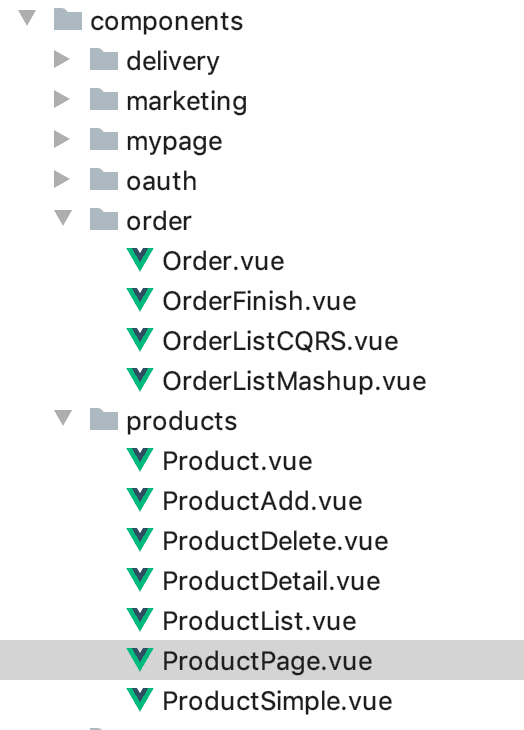Expand the mypage folder arrow

coord(62,139)
